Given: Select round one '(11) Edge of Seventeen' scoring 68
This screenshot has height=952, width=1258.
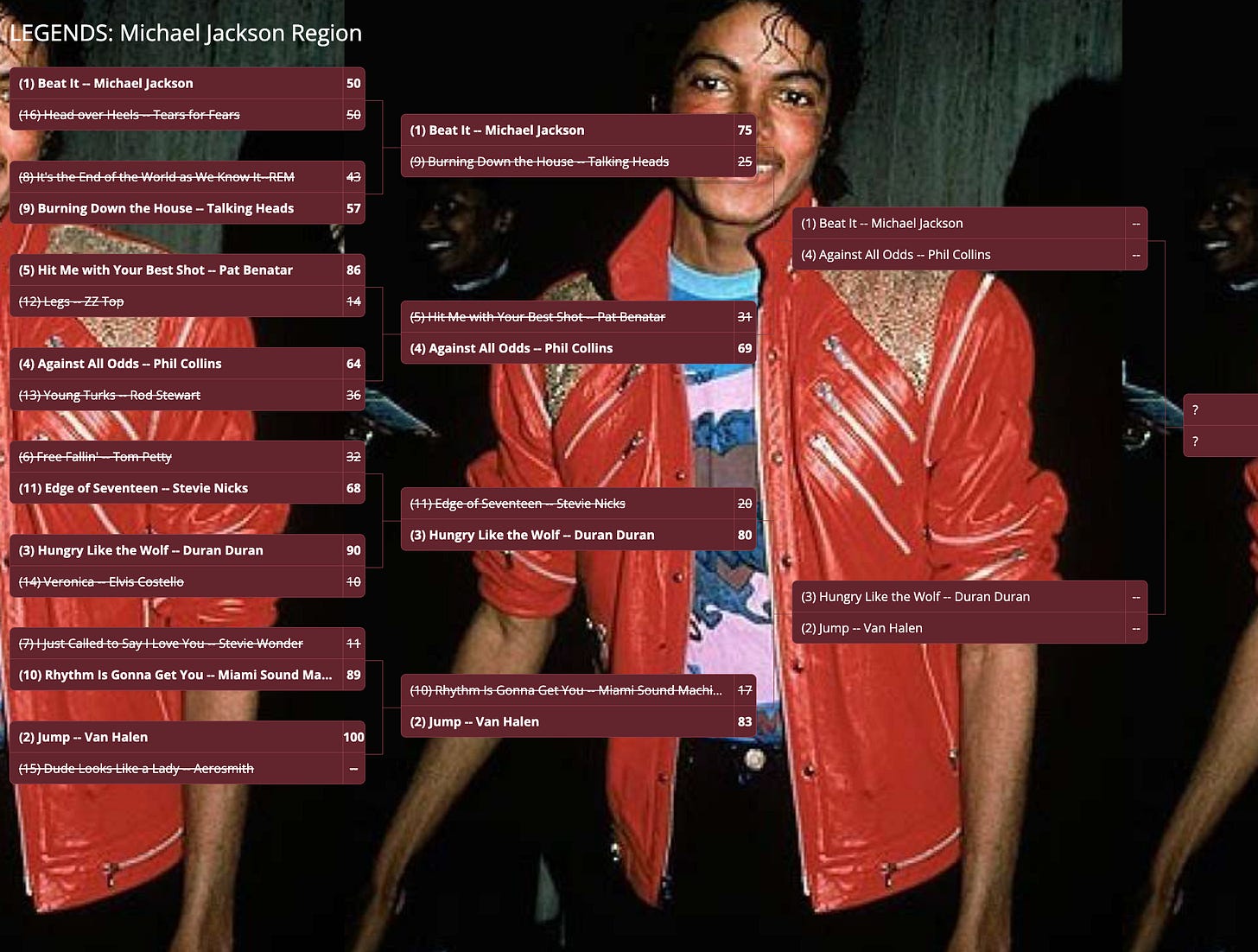Looking at the screenshot, I should pyautogui.click(x=187, y=488).
